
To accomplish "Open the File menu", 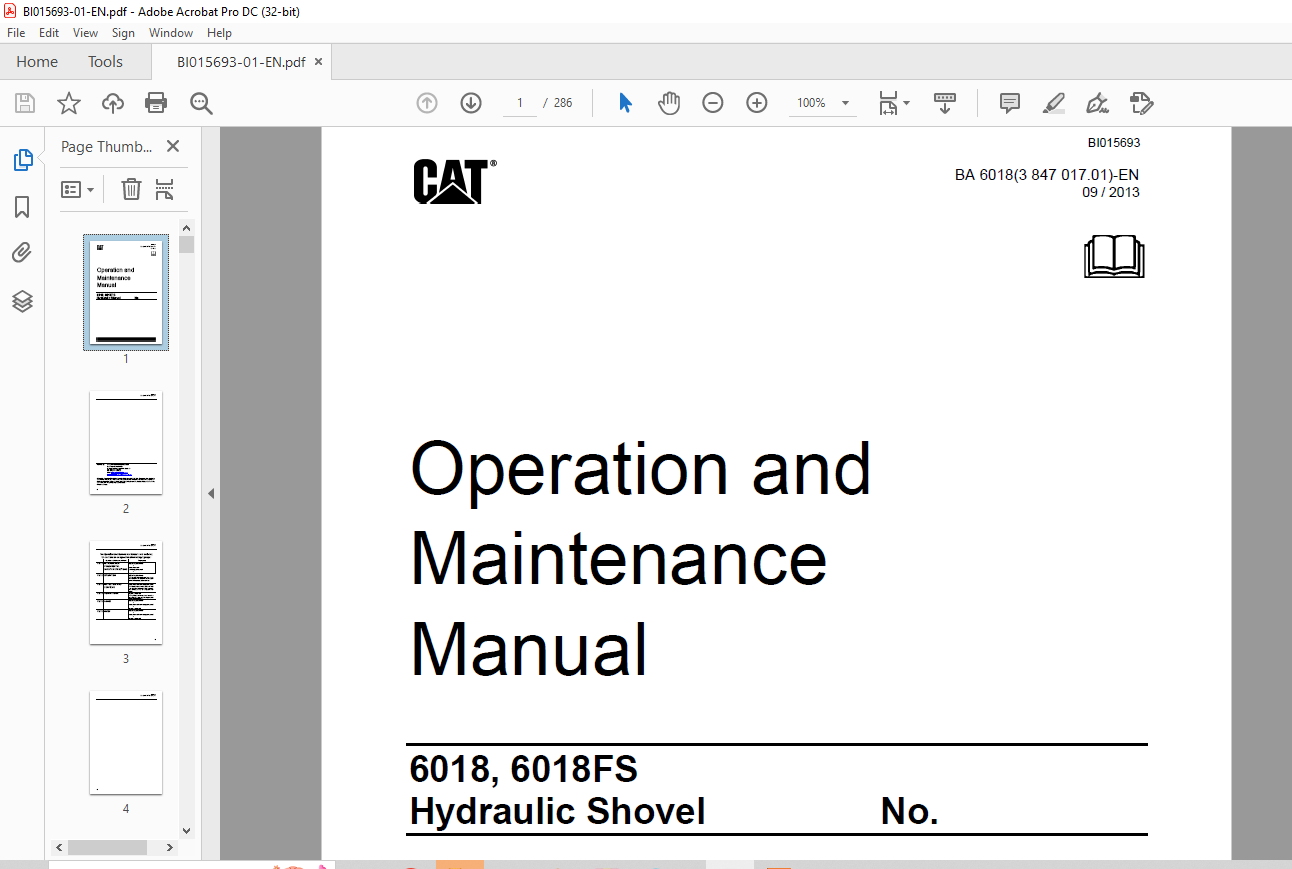I will click(x=16, y=33).
